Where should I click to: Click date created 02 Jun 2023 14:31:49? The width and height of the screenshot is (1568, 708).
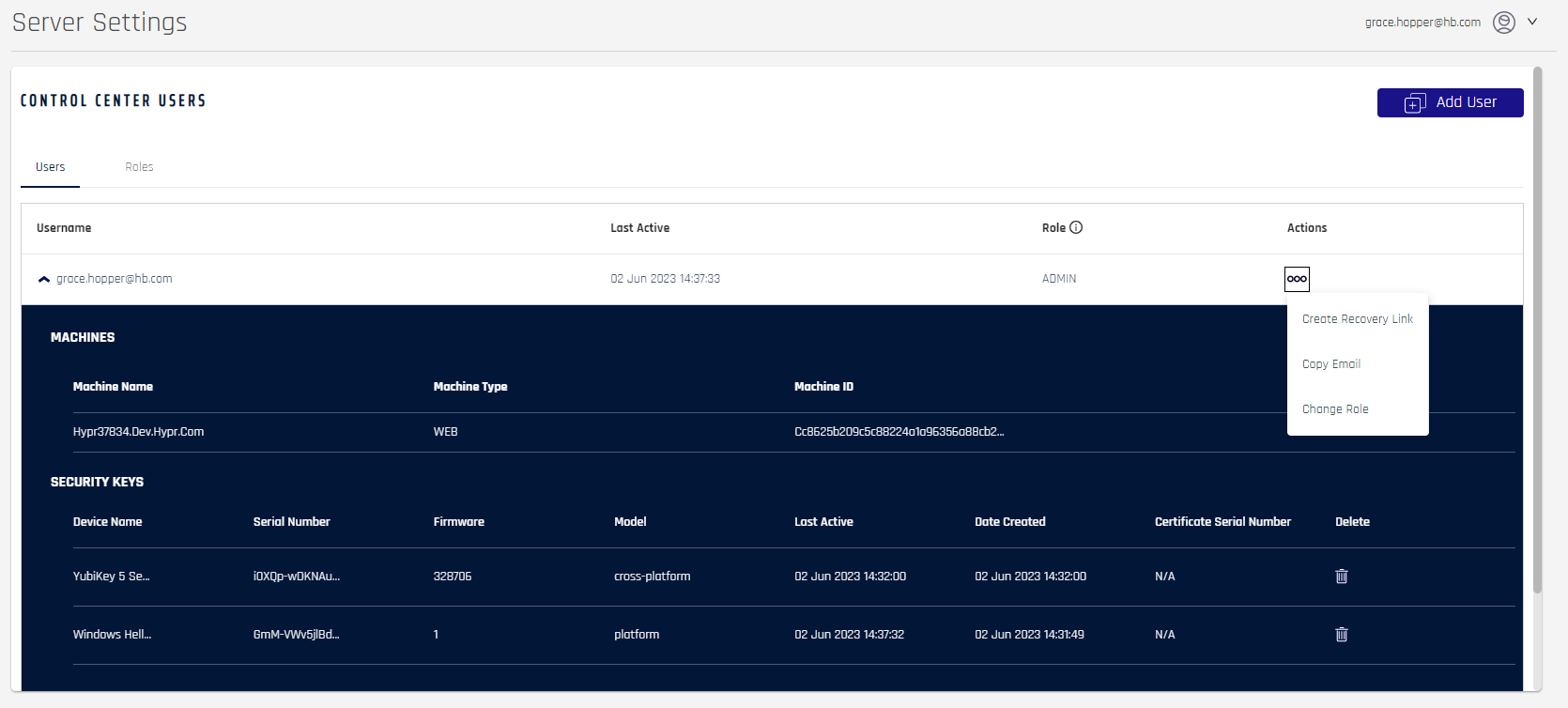point(1030,635)
